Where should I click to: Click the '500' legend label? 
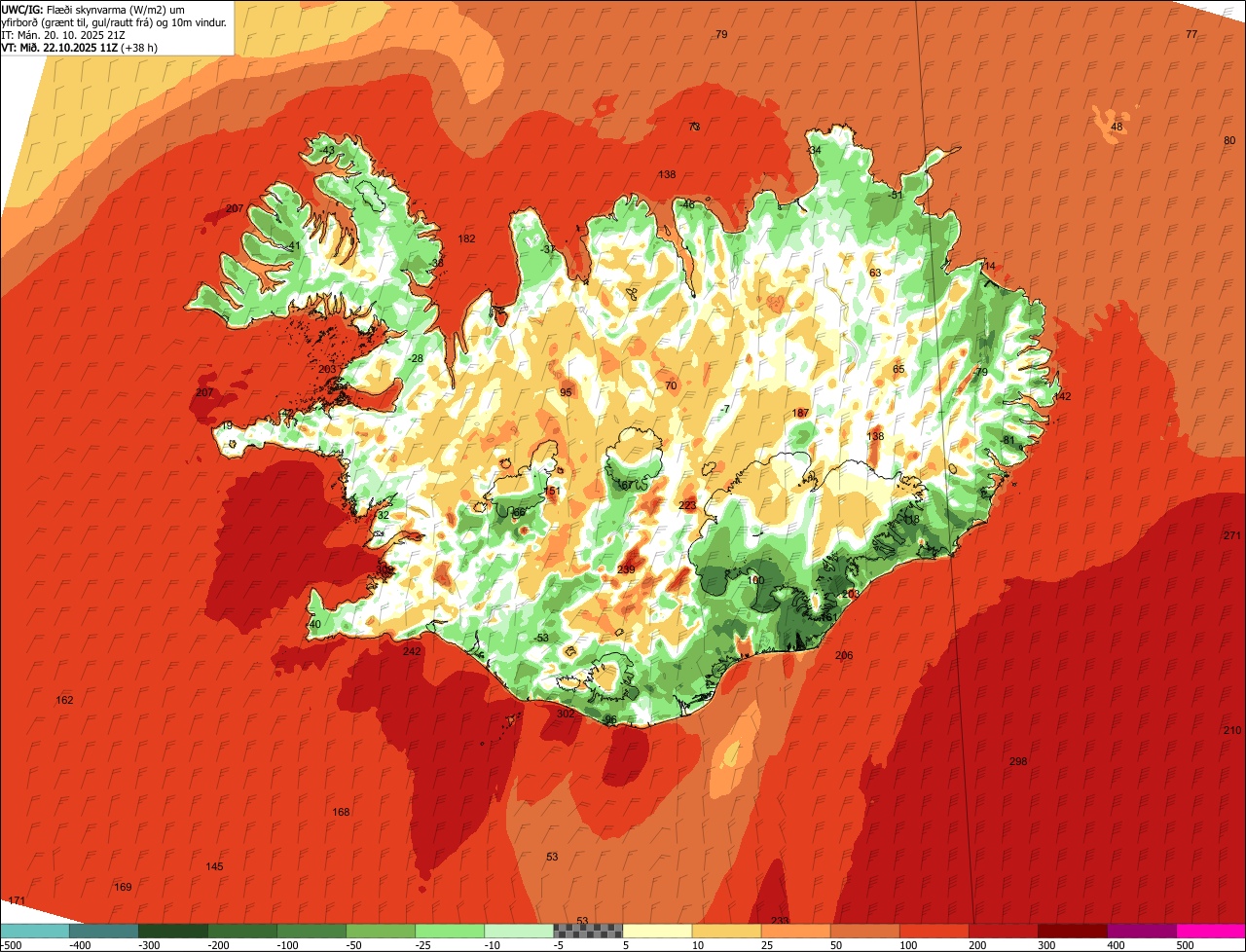point(1185,944)
